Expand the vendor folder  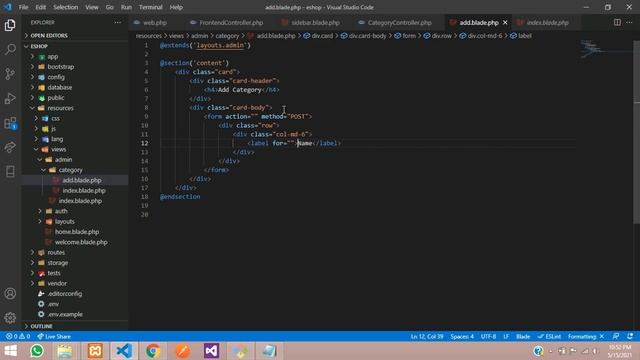pos(57,283)
